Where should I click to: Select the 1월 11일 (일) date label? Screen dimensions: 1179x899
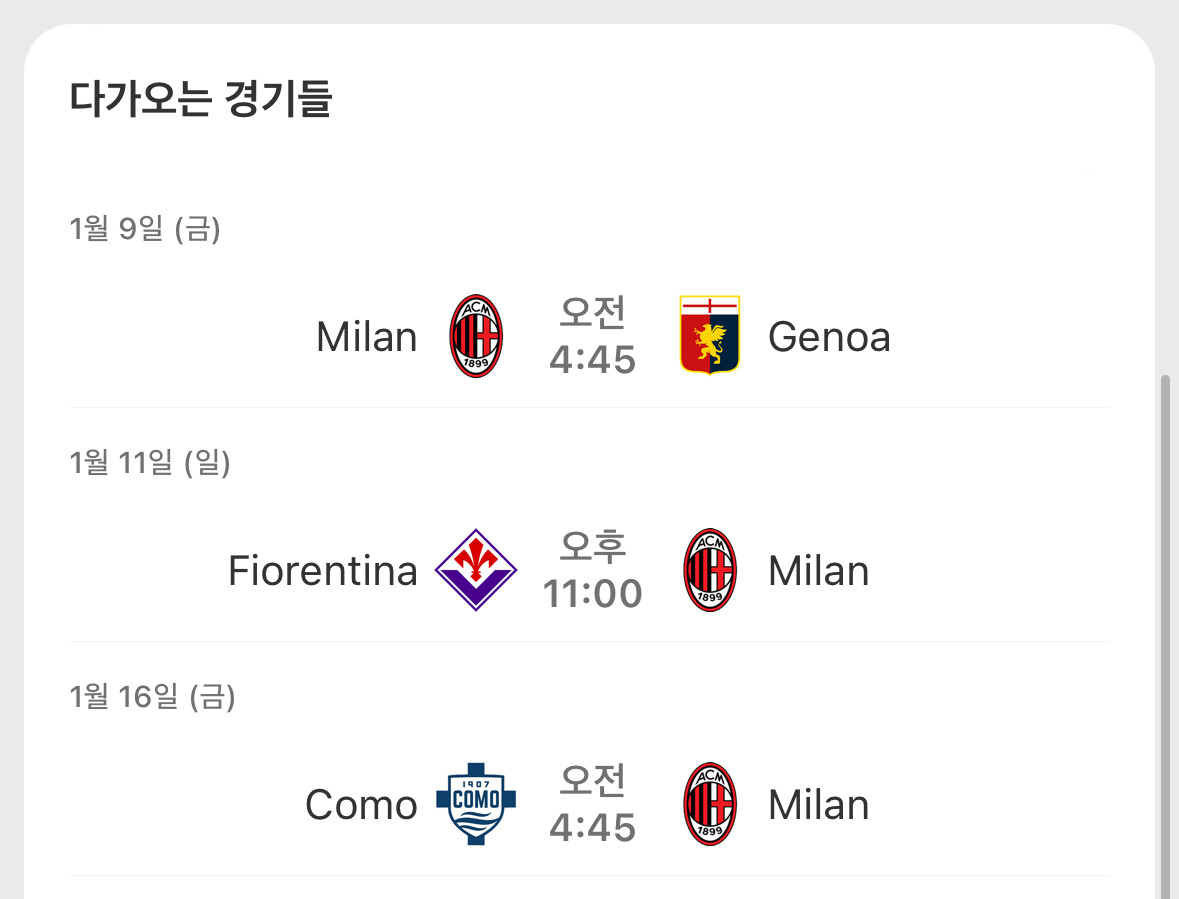tap(150, 463)
